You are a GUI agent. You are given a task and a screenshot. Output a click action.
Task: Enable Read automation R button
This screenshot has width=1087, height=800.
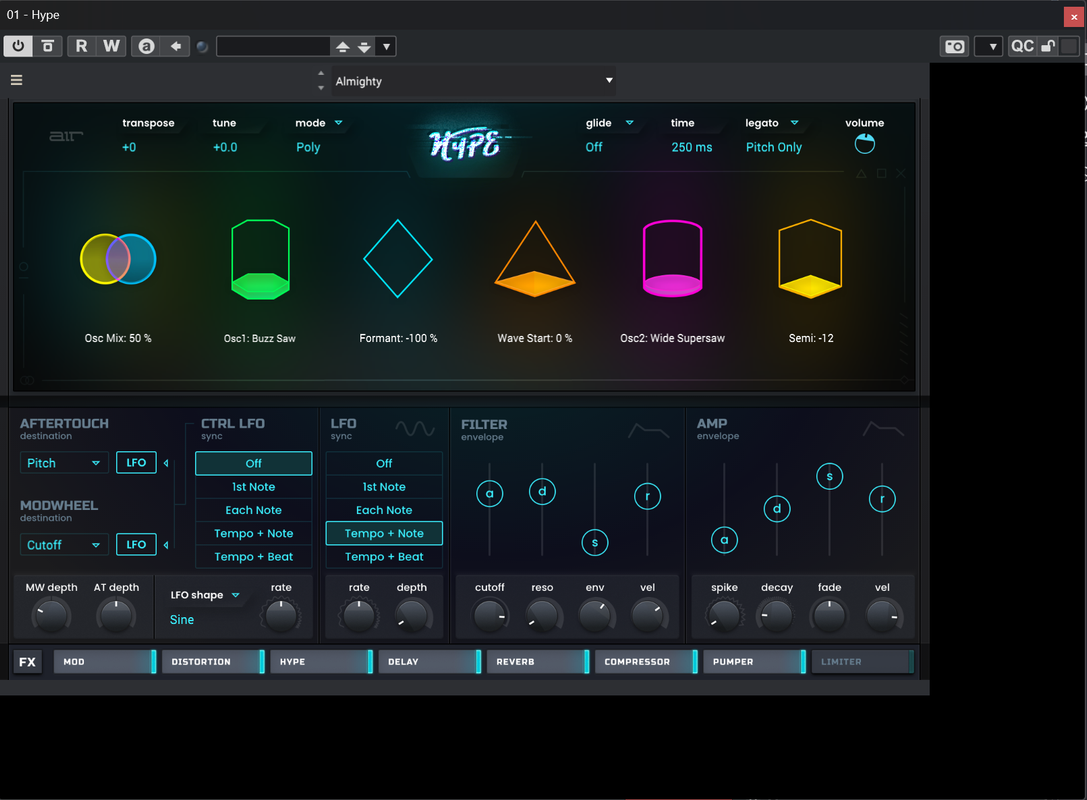[82, 46]
